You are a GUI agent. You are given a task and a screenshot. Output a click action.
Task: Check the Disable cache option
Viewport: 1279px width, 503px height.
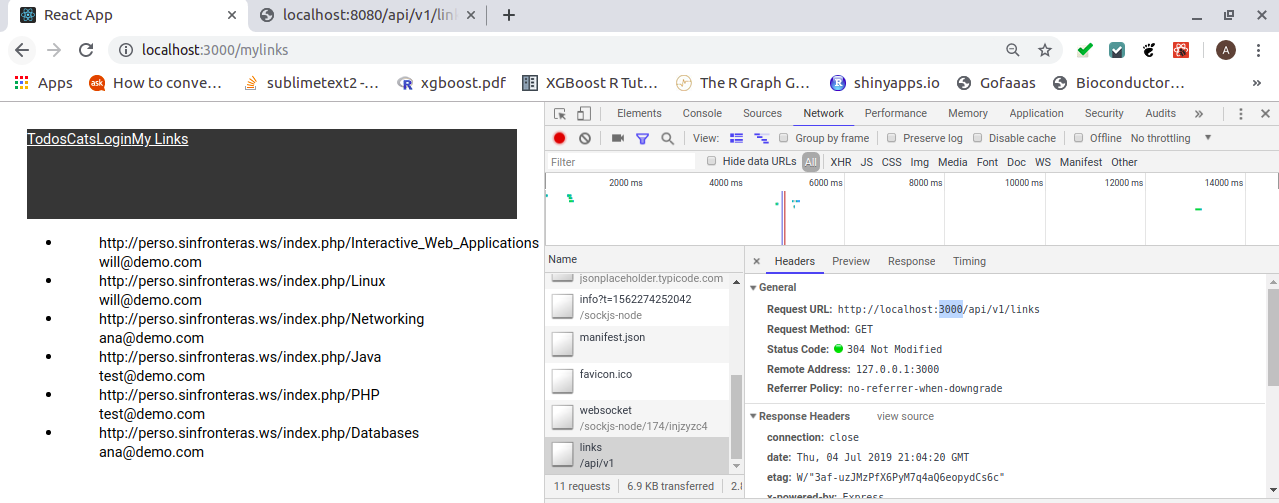(x=979, y=138)
